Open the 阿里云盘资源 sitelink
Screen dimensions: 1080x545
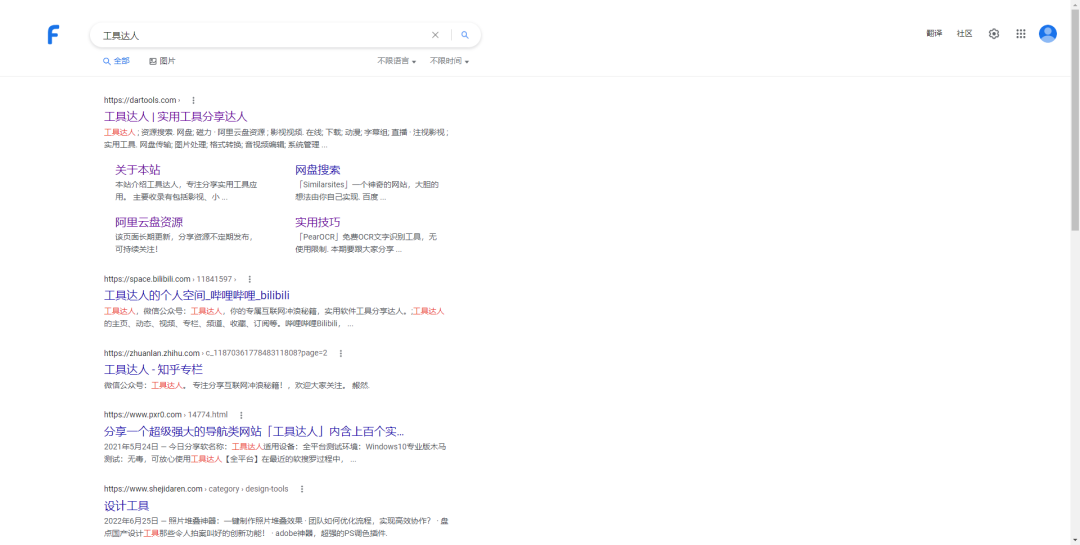(x=149, y=222)
